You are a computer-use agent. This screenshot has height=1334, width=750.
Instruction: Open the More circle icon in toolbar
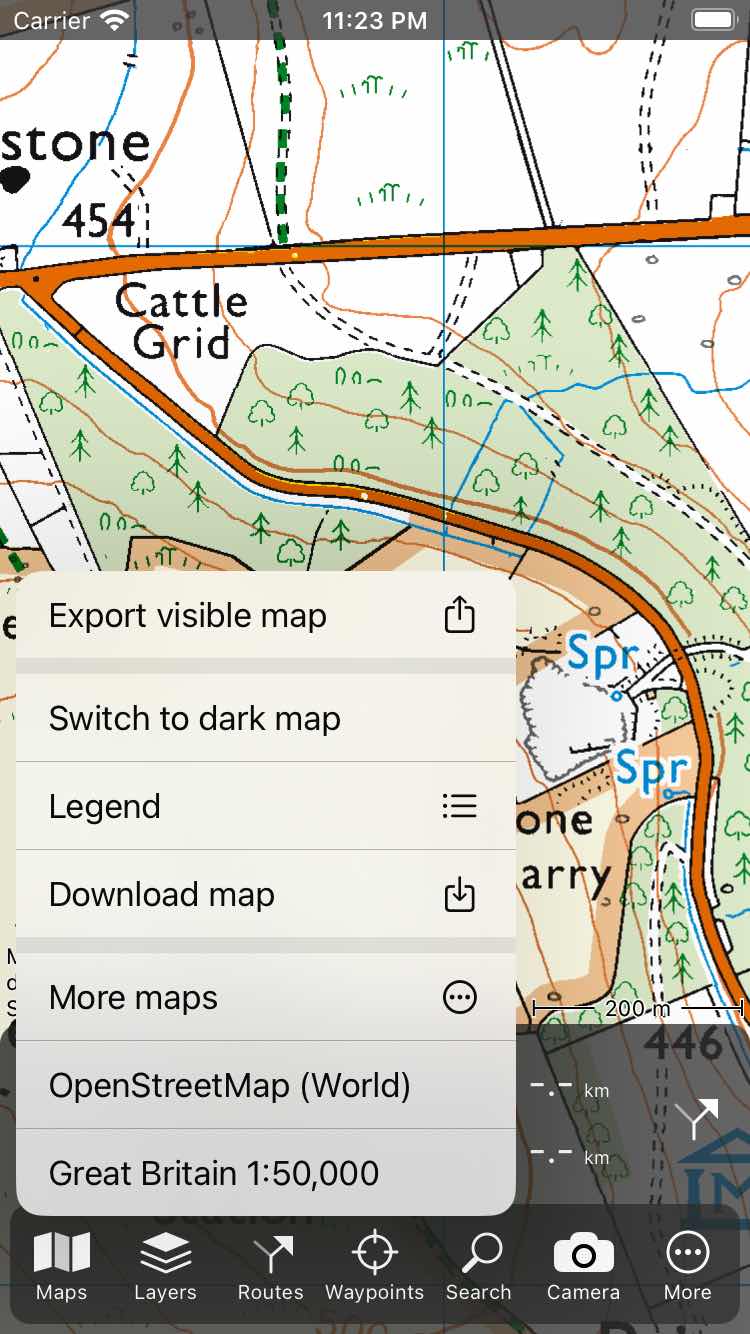click(688, 1252)
